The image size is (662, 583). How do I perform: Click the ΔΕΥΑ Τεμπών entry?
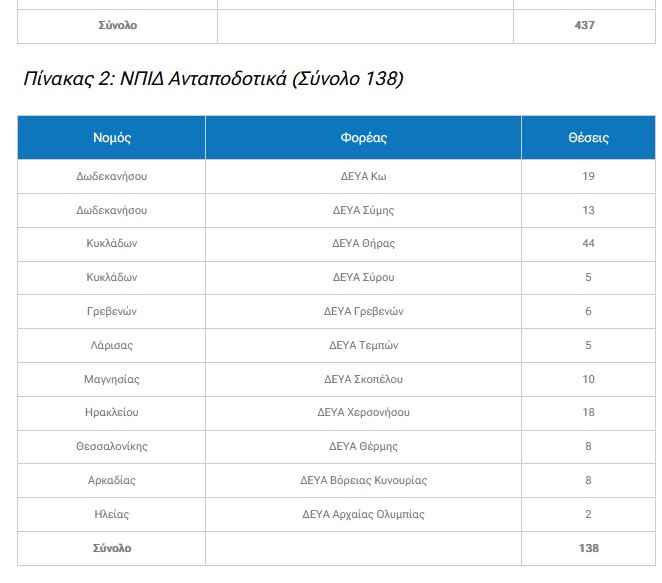[x=363, y=345]
